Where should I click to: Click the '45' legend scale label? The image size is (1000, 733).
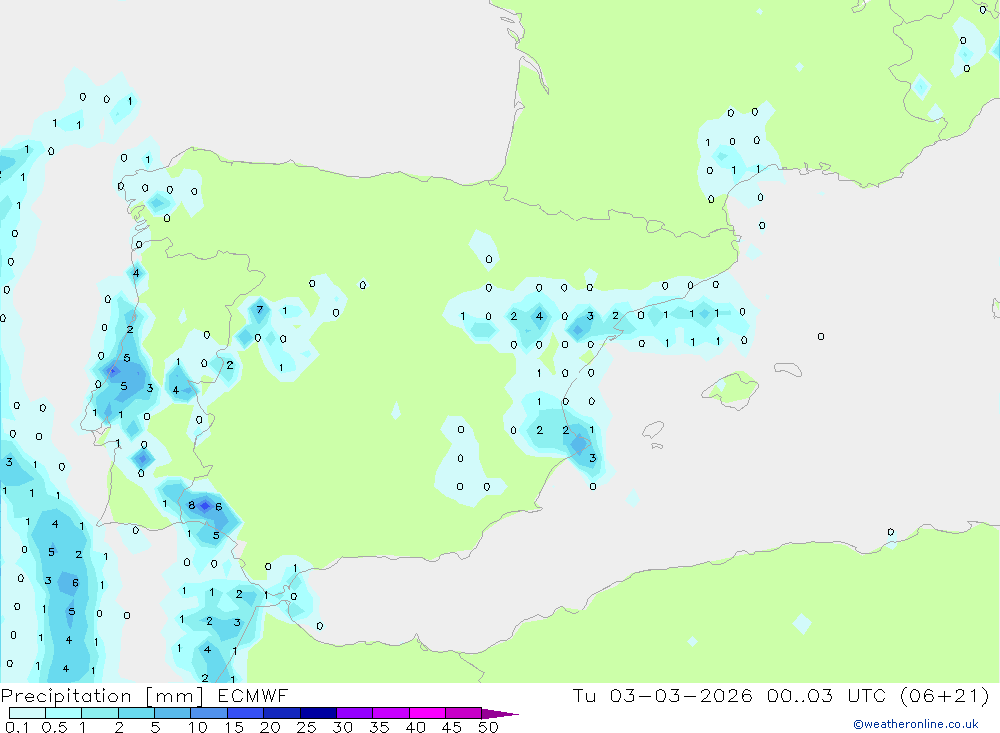452,727
